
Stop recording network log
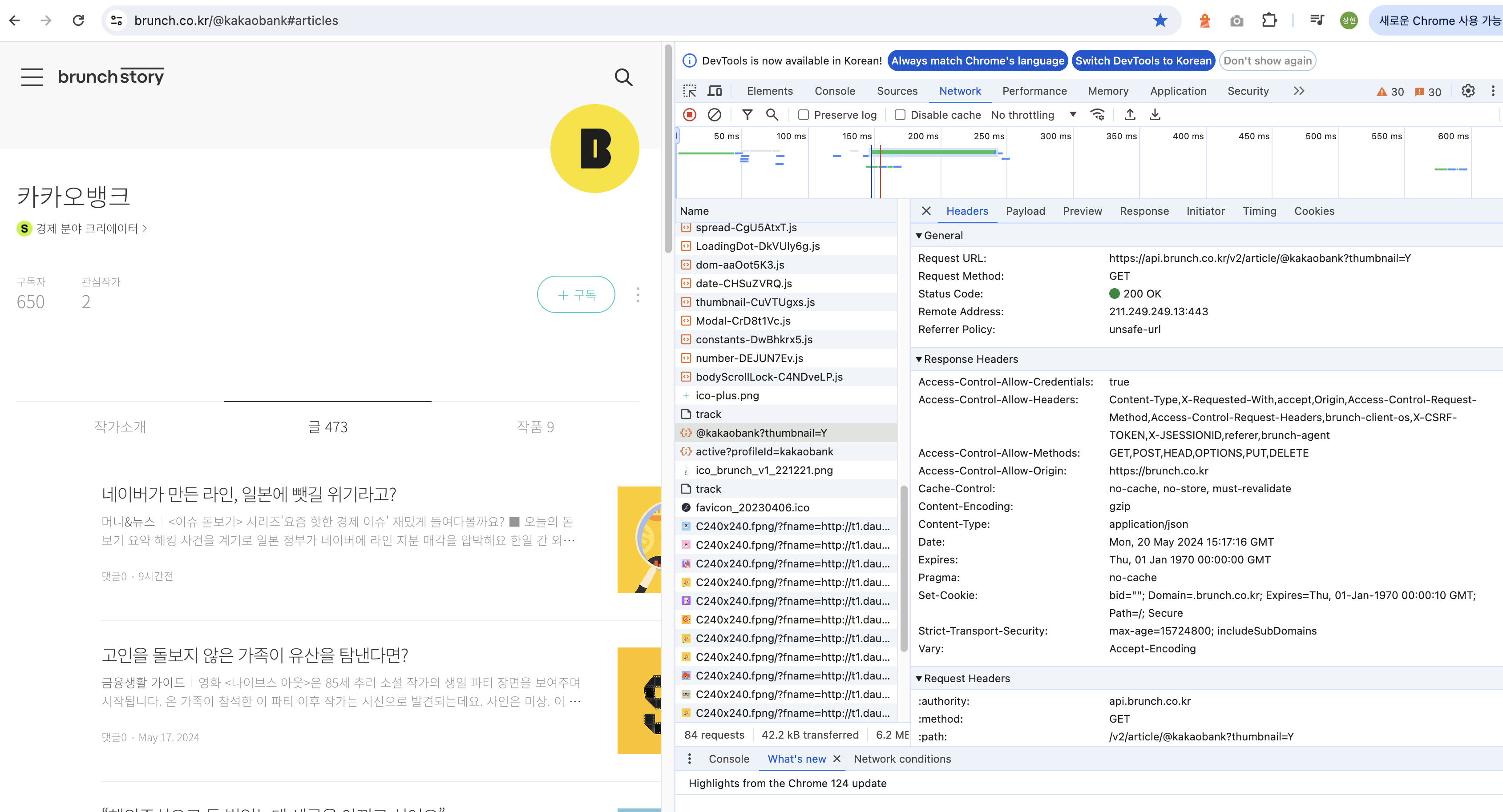click(x=690, y=115)
